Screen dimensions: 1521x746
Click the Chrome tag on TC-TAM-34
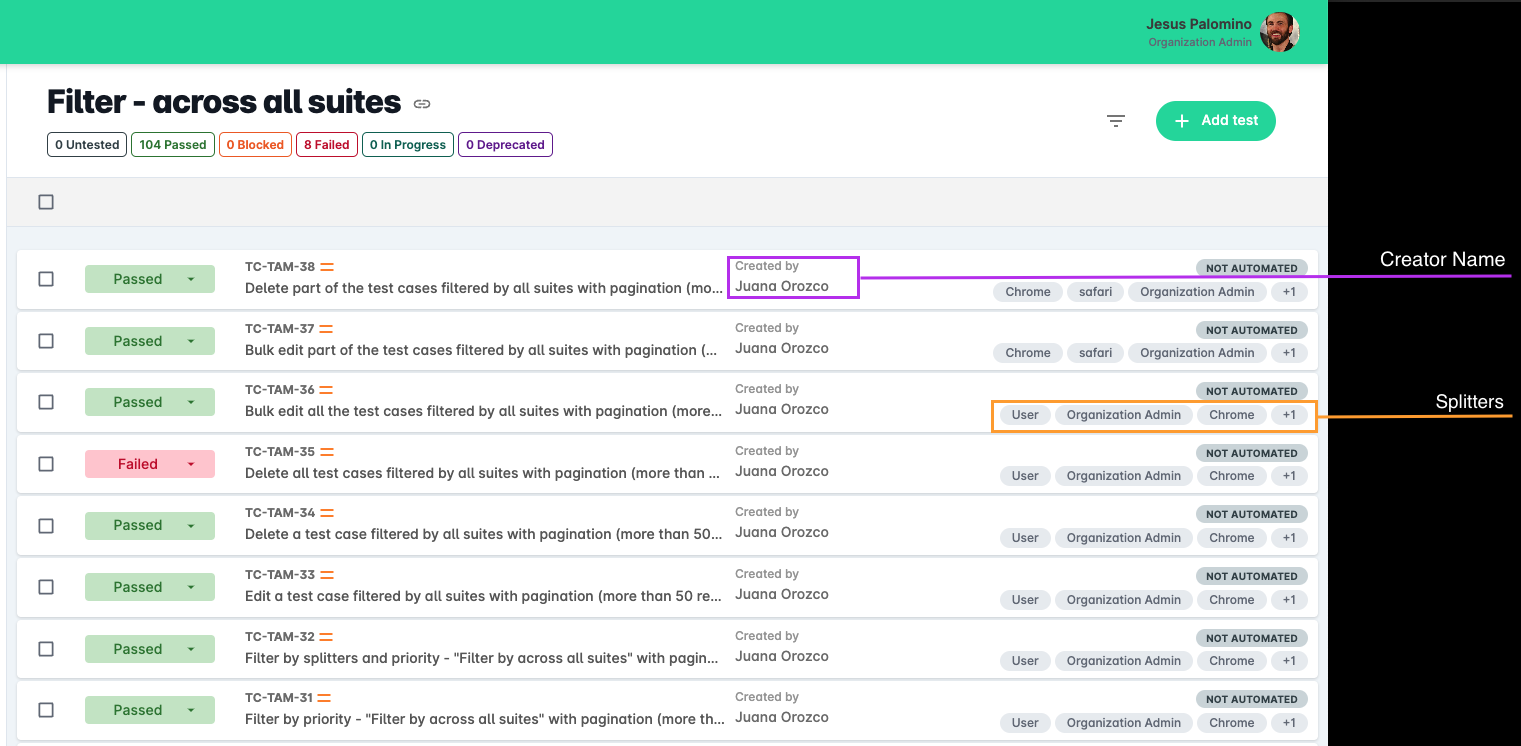pyautogui.click(x=1232, y=538)
